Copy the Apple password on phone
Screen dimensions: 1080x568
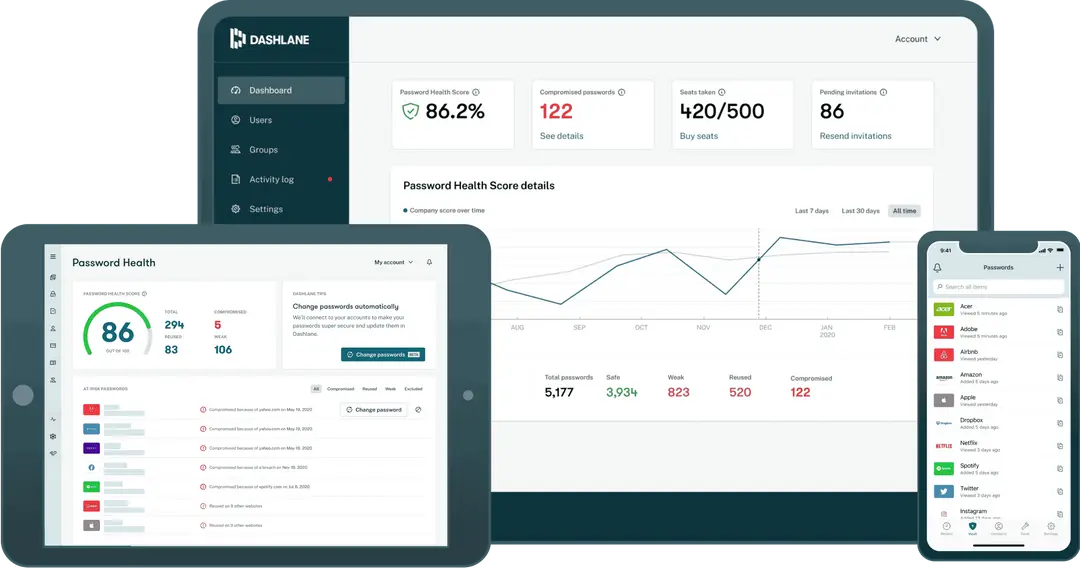click(1060, 401)
